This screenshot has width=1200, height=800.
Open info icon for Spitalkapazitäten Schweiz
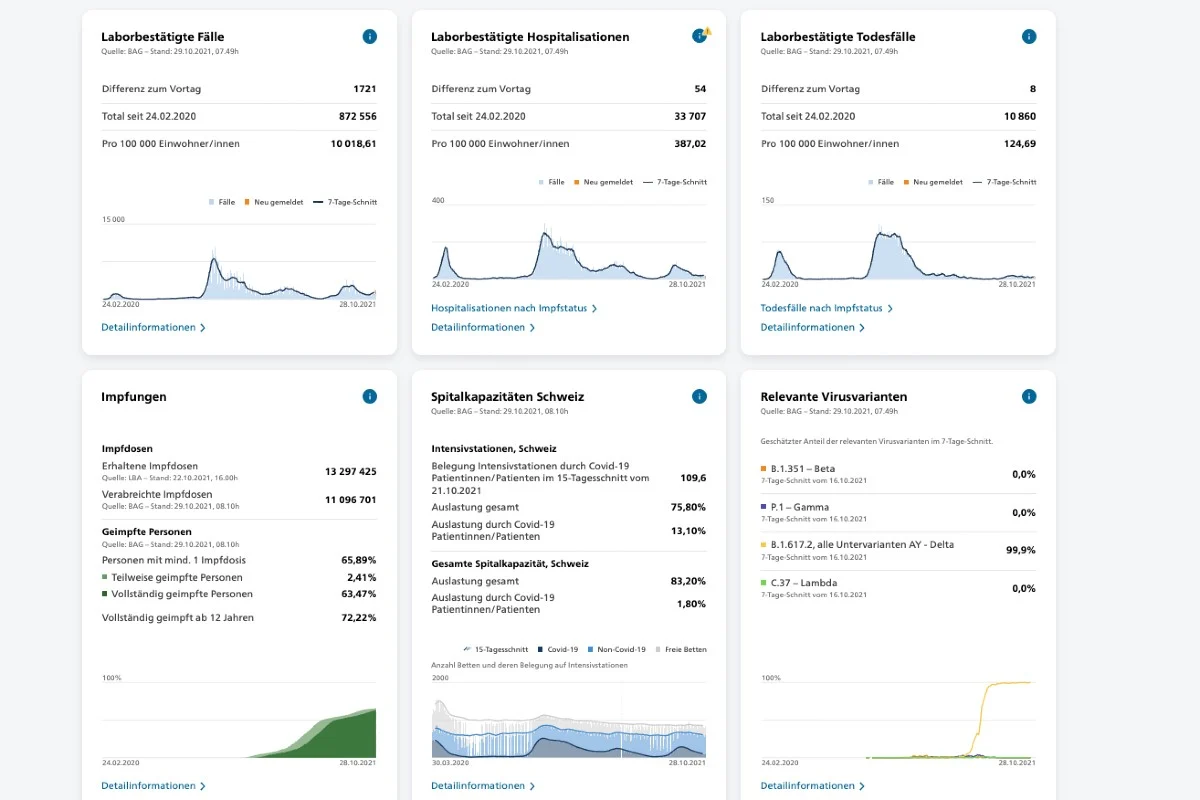(700, 397)
